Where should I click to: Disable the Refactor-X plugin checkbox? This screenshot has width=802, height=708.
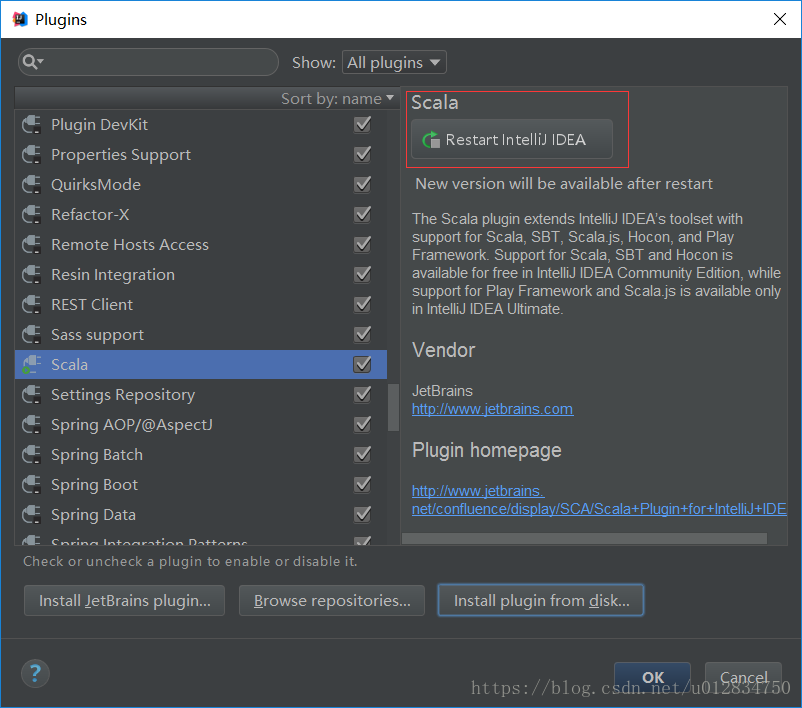362,214
